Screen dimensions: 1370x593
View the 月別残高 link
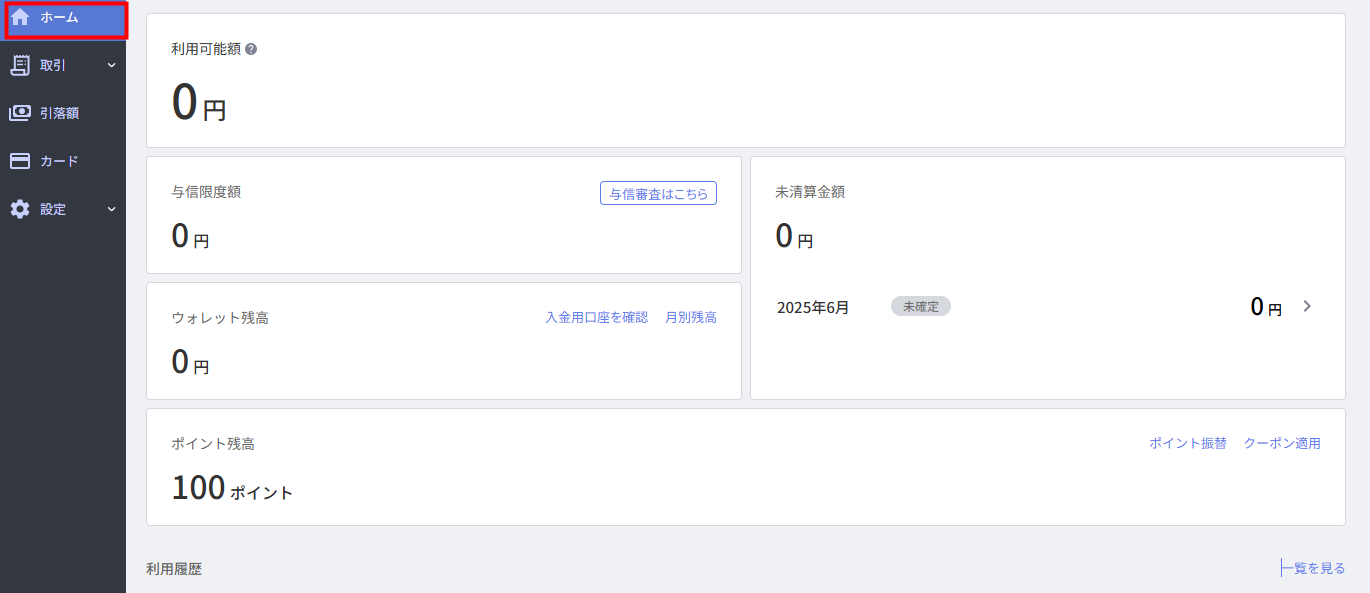[691, 318]
